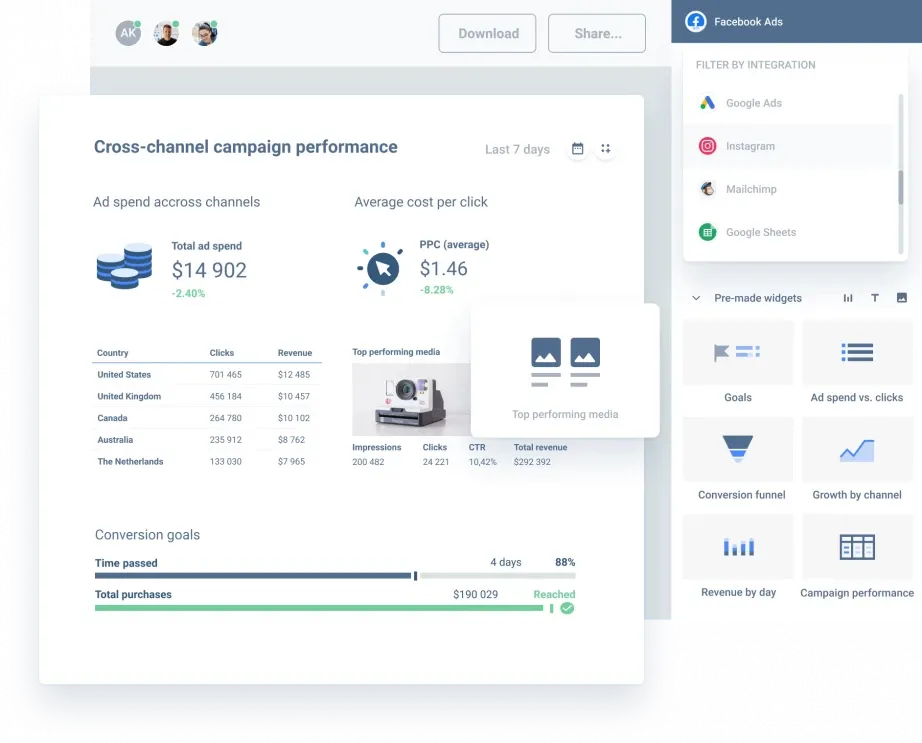Open the calendar date picker icon

[x=577, y=148]
